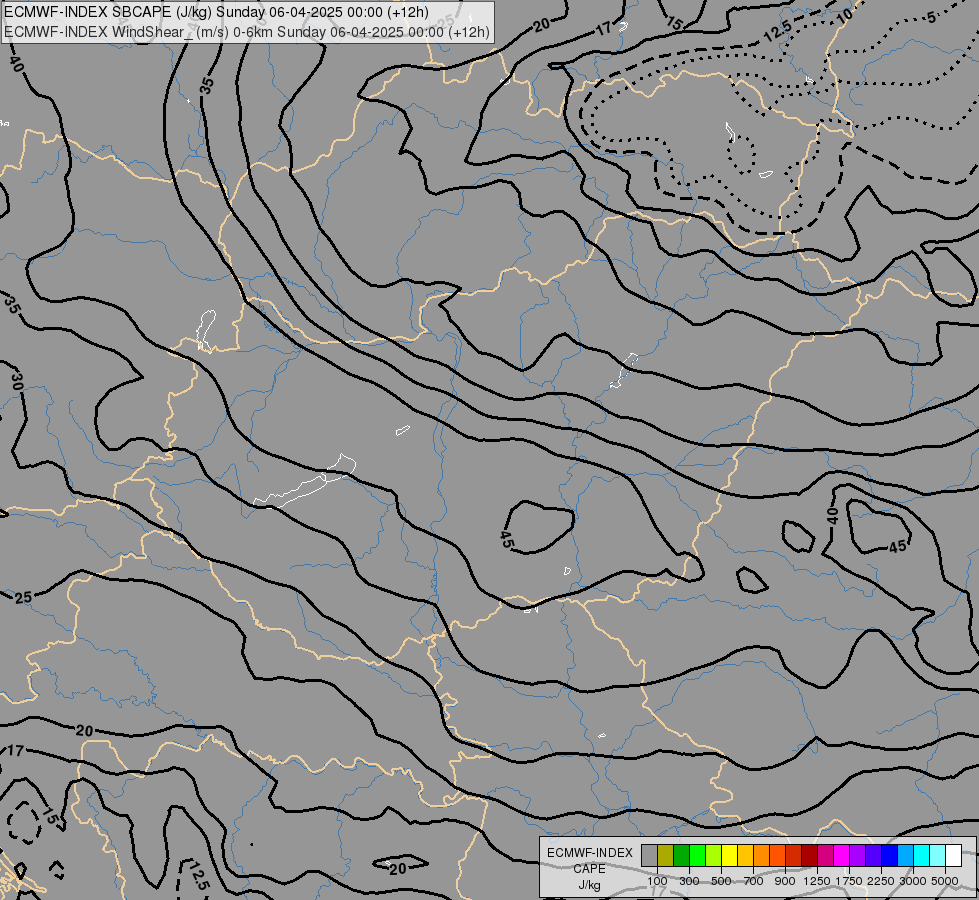The image size is (979, 900).
Task: Choose the crimson-pink swatch after the 1250 tick
Action: (x=825, y=856)
